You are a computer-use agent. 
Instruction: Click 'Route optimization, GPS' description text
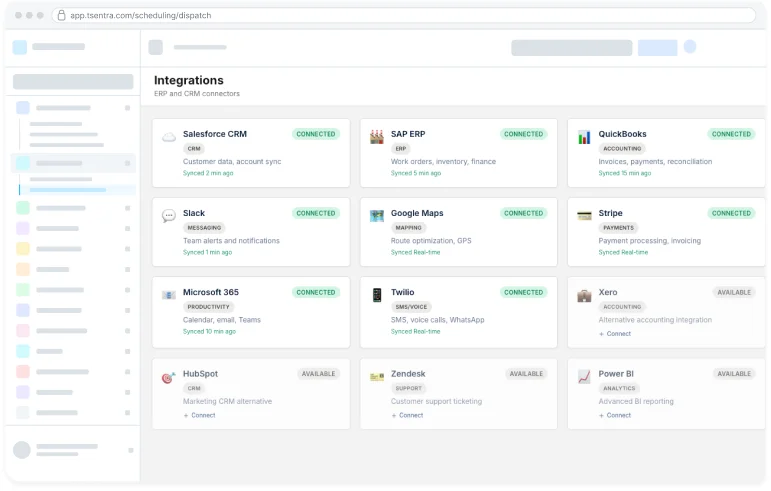point(431,241)
